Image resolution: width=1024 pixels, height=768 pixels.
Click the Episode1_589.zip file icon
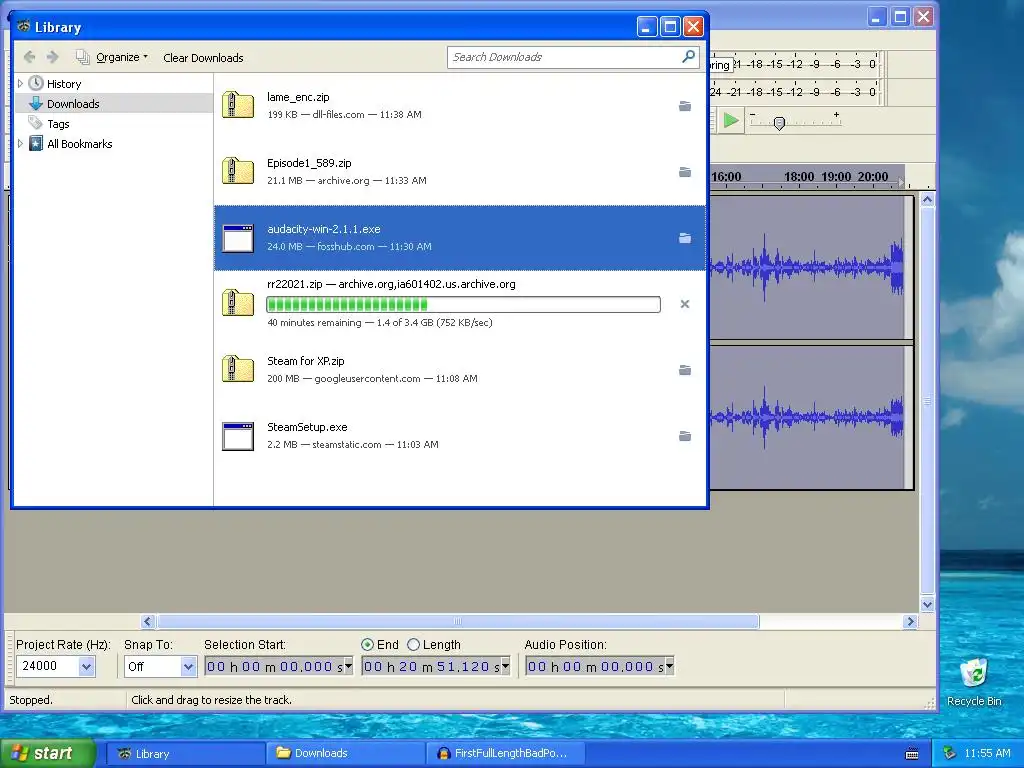coord(238,171)
